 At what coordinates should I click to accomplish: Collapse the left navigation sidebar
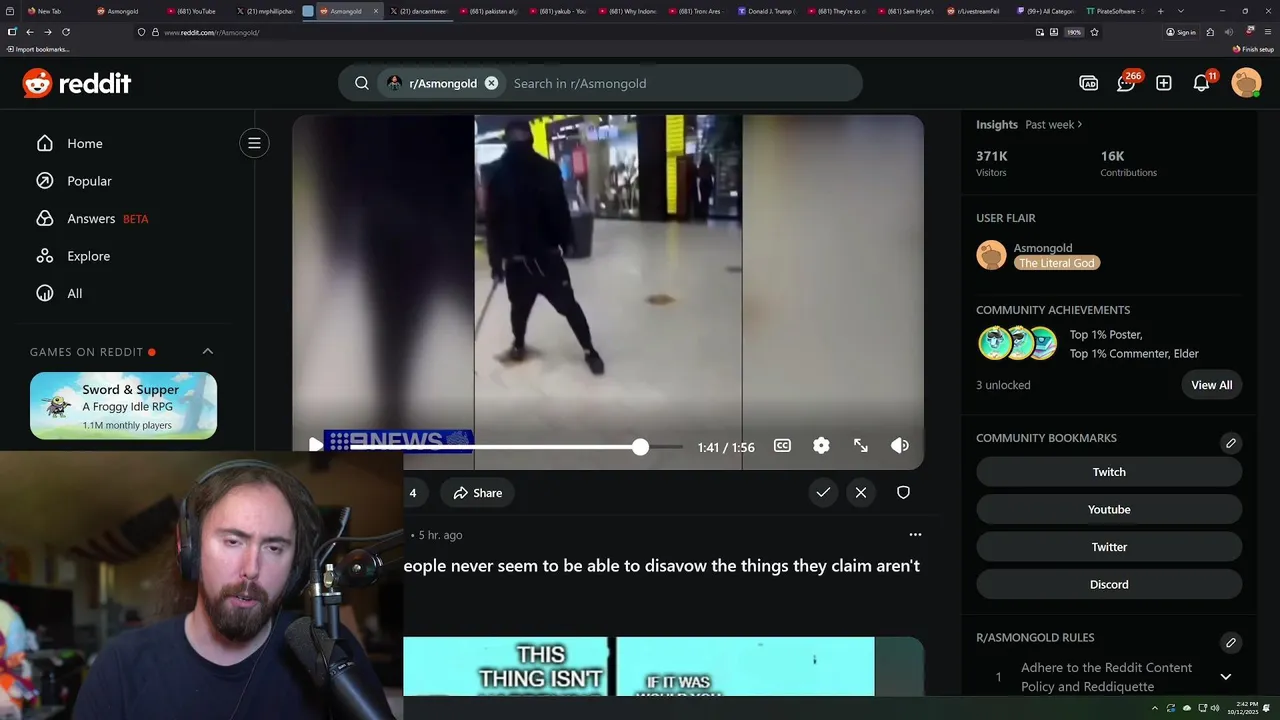coord(254,143)
